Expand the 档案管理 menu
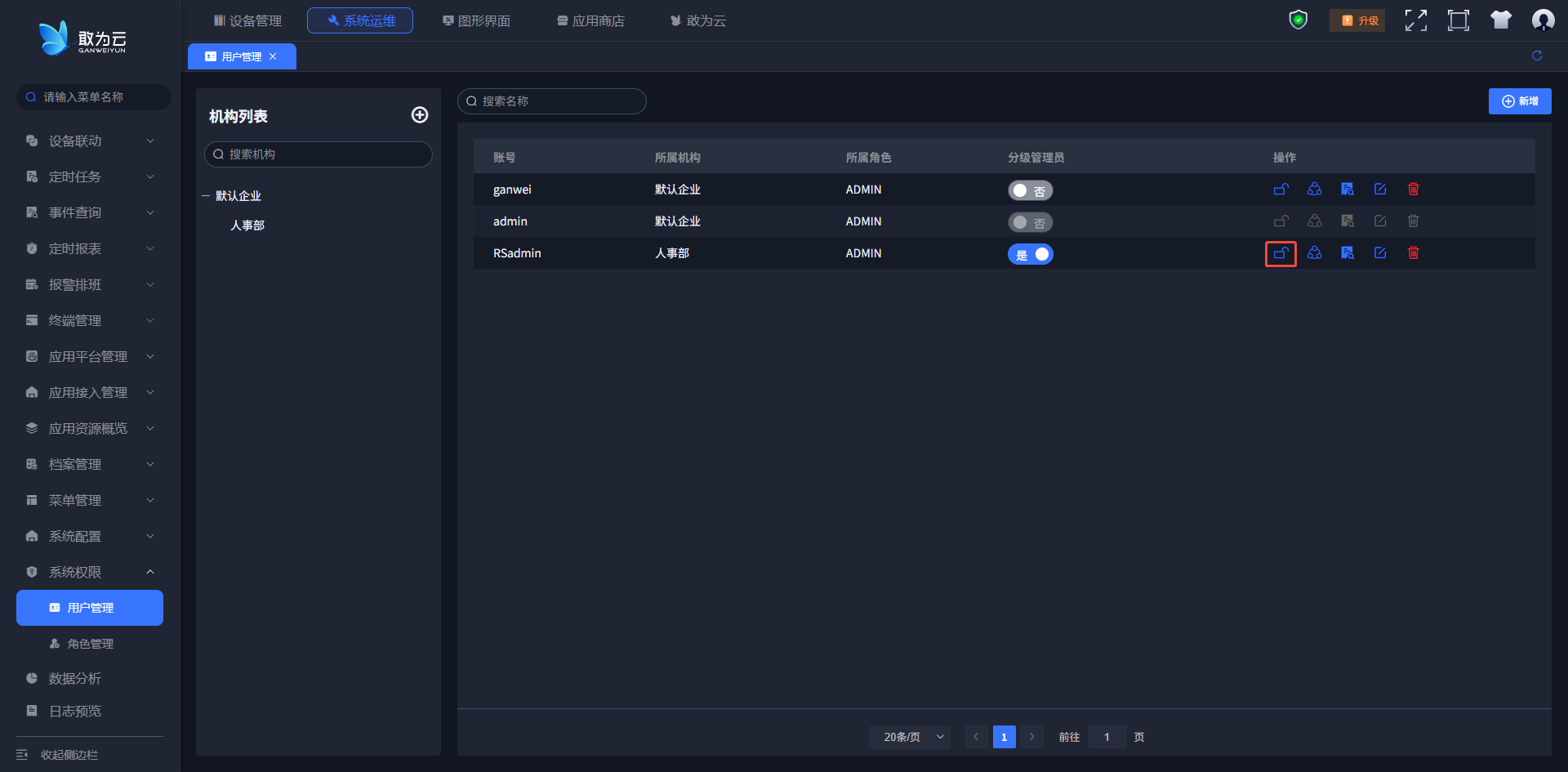 point(90,465)
